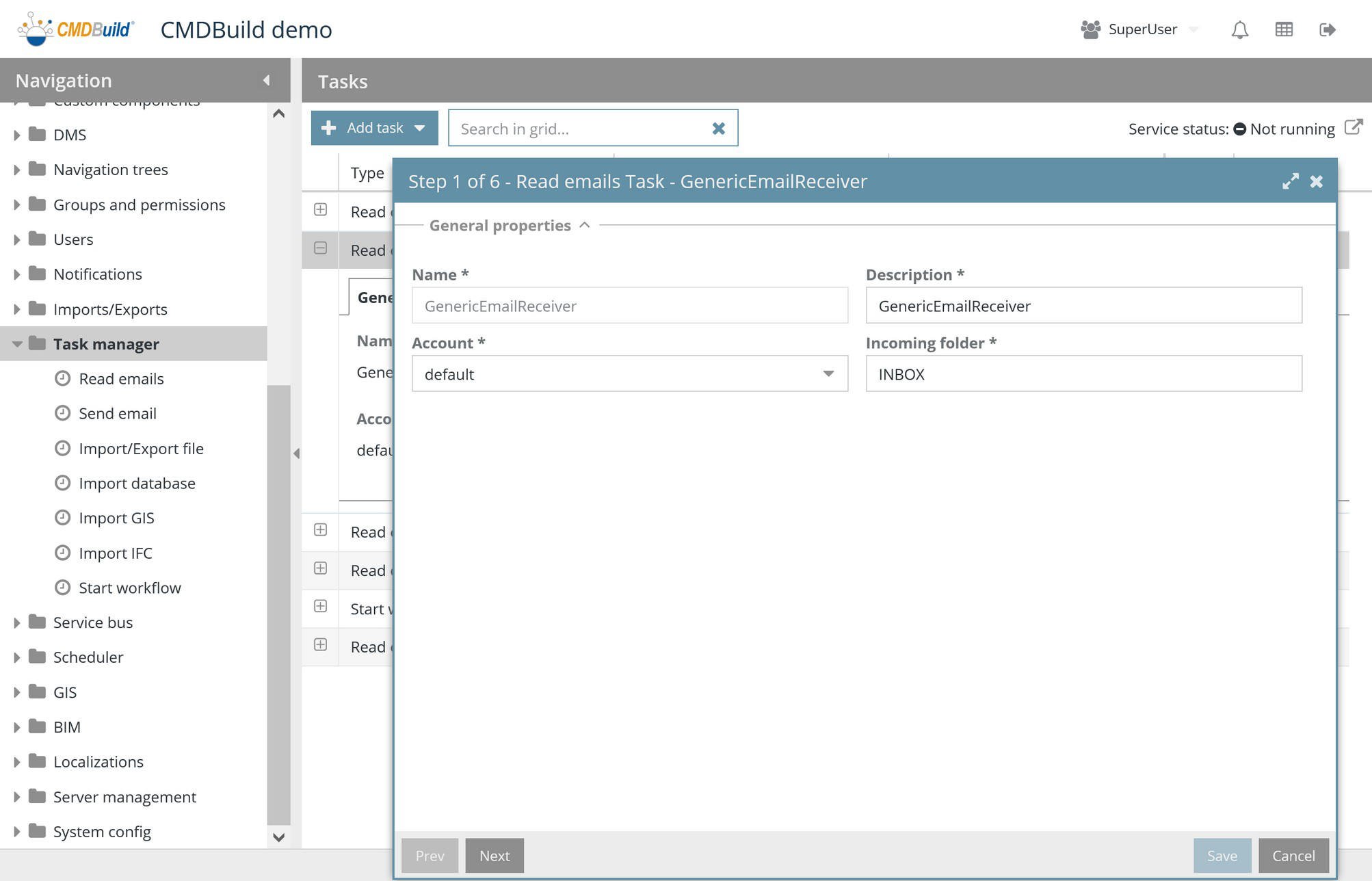Open the Add task dropdown
The height and width of the screenshot is (881, 1372).
click(420, 128)
